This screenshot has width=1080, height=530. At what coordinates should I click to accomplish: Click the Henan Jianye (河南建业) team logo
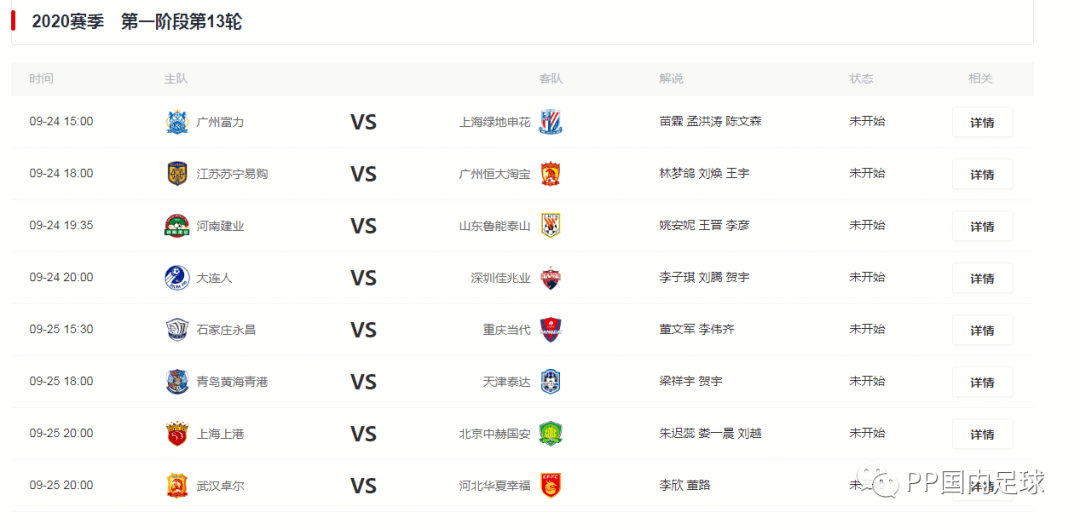pos(177,226)
